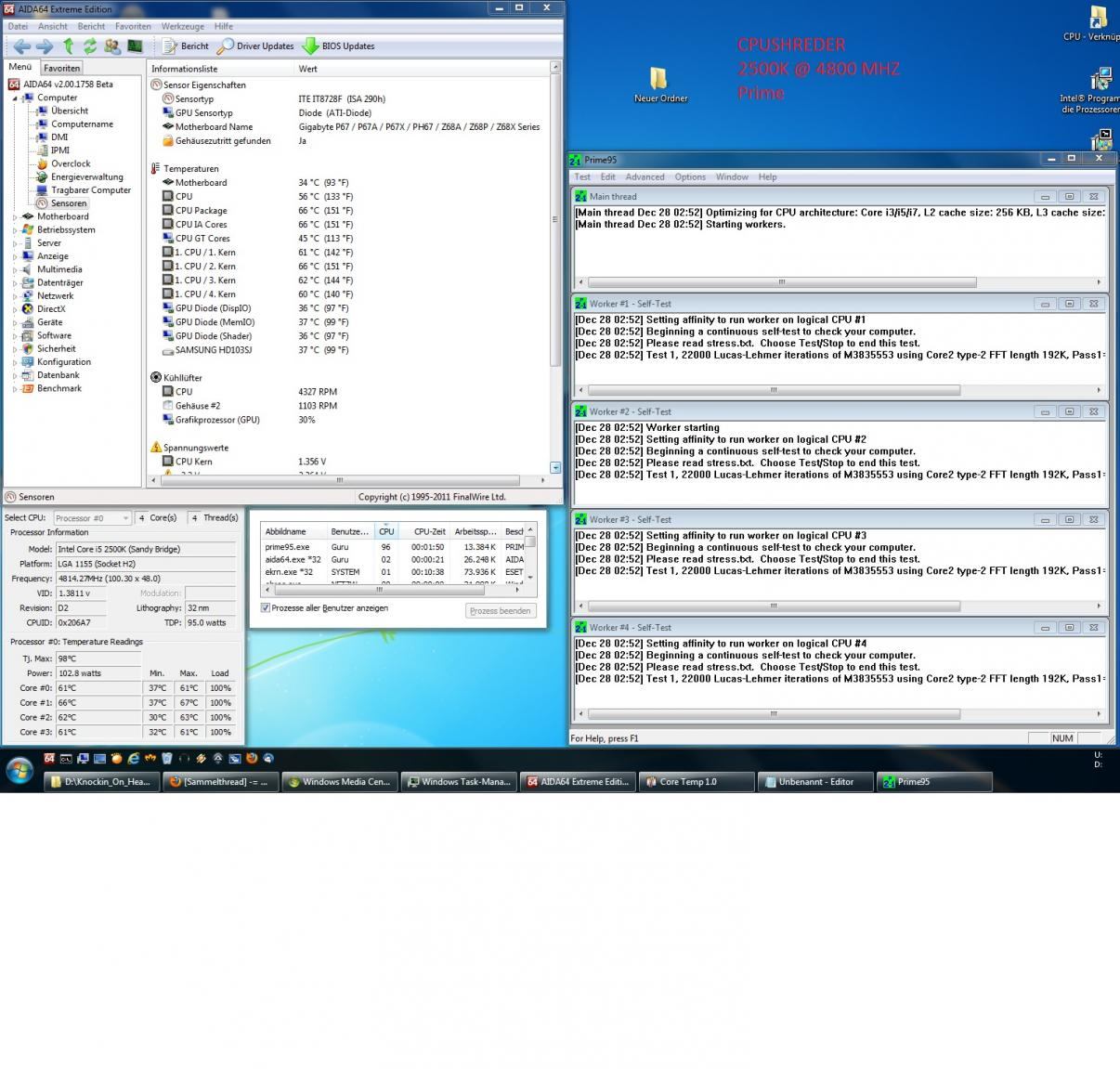Switch to the Menü tab
Screen dimensions: 1120x1069
20,67
